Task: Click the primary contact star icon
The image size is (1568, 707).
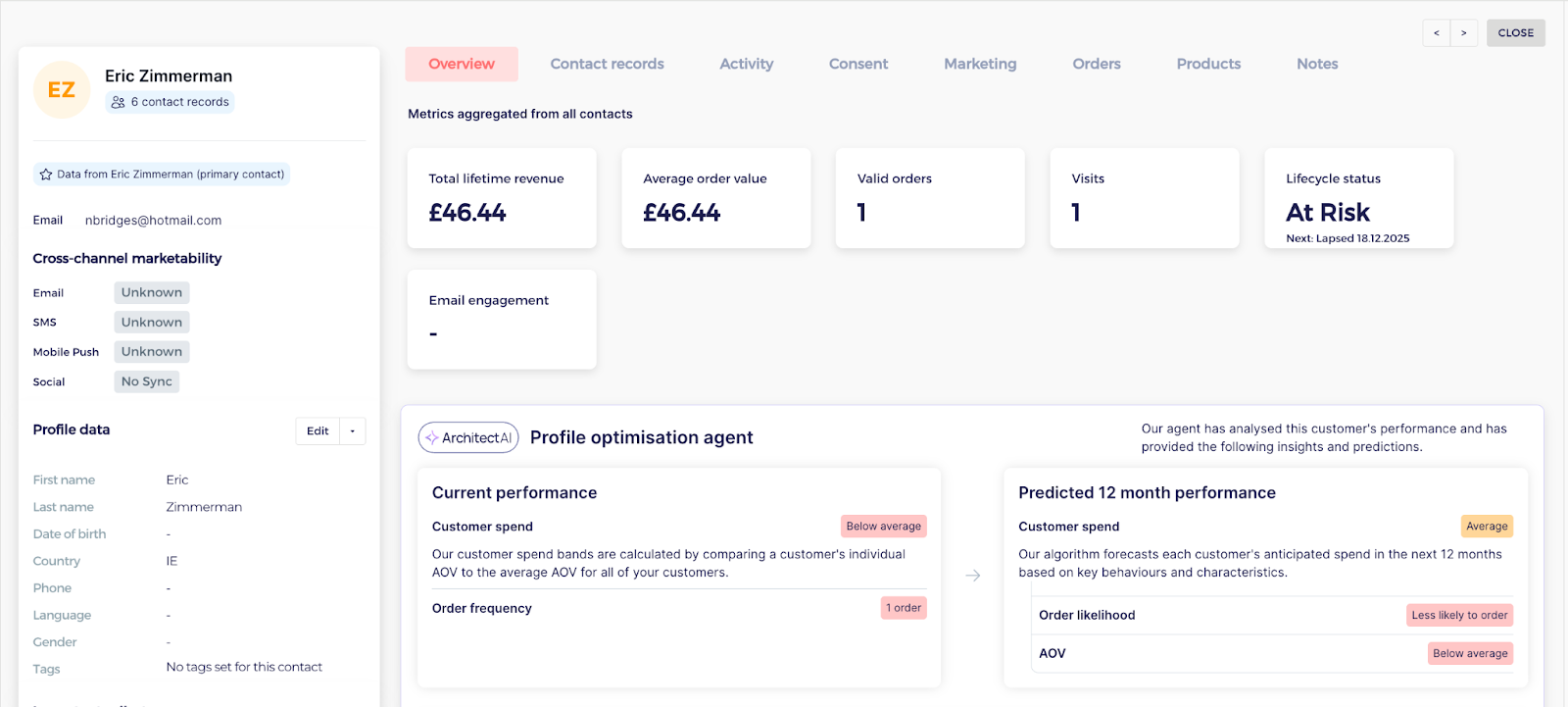Action: coord(46,175)
